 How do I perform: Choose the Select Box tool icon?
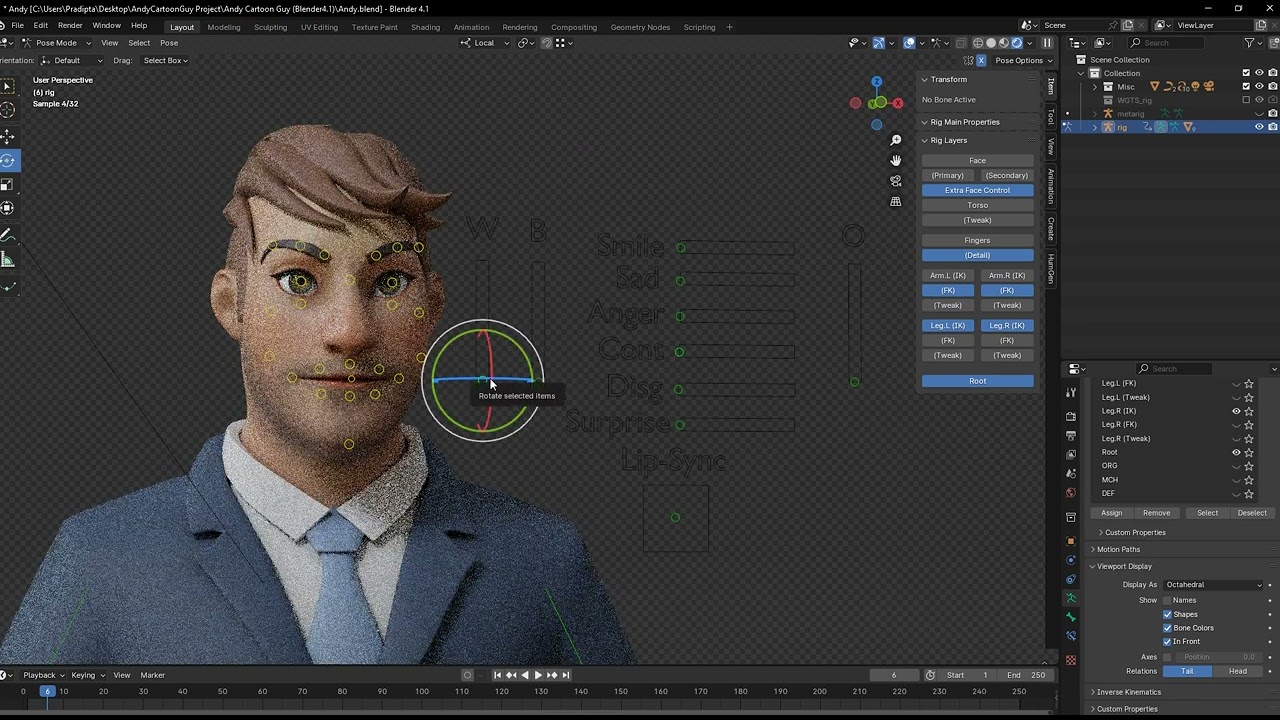[x=7, y=86]
